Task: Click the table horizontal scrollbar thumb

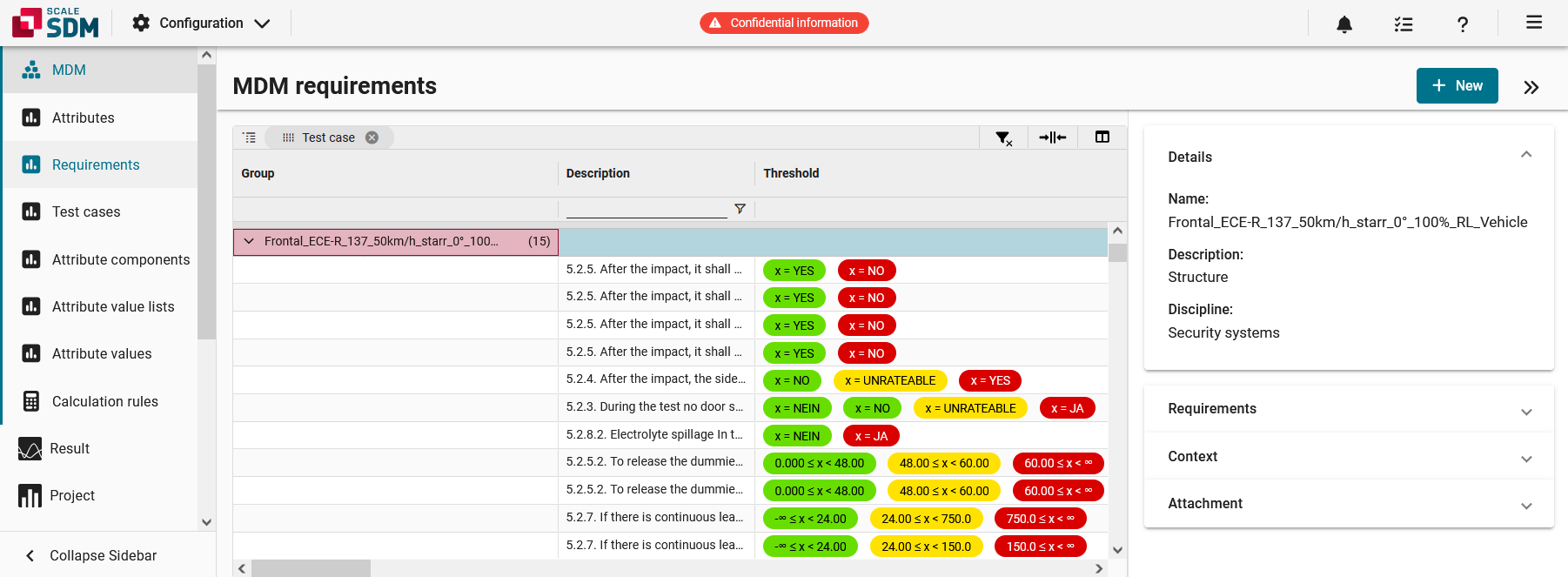Action: tap(311, 568)
